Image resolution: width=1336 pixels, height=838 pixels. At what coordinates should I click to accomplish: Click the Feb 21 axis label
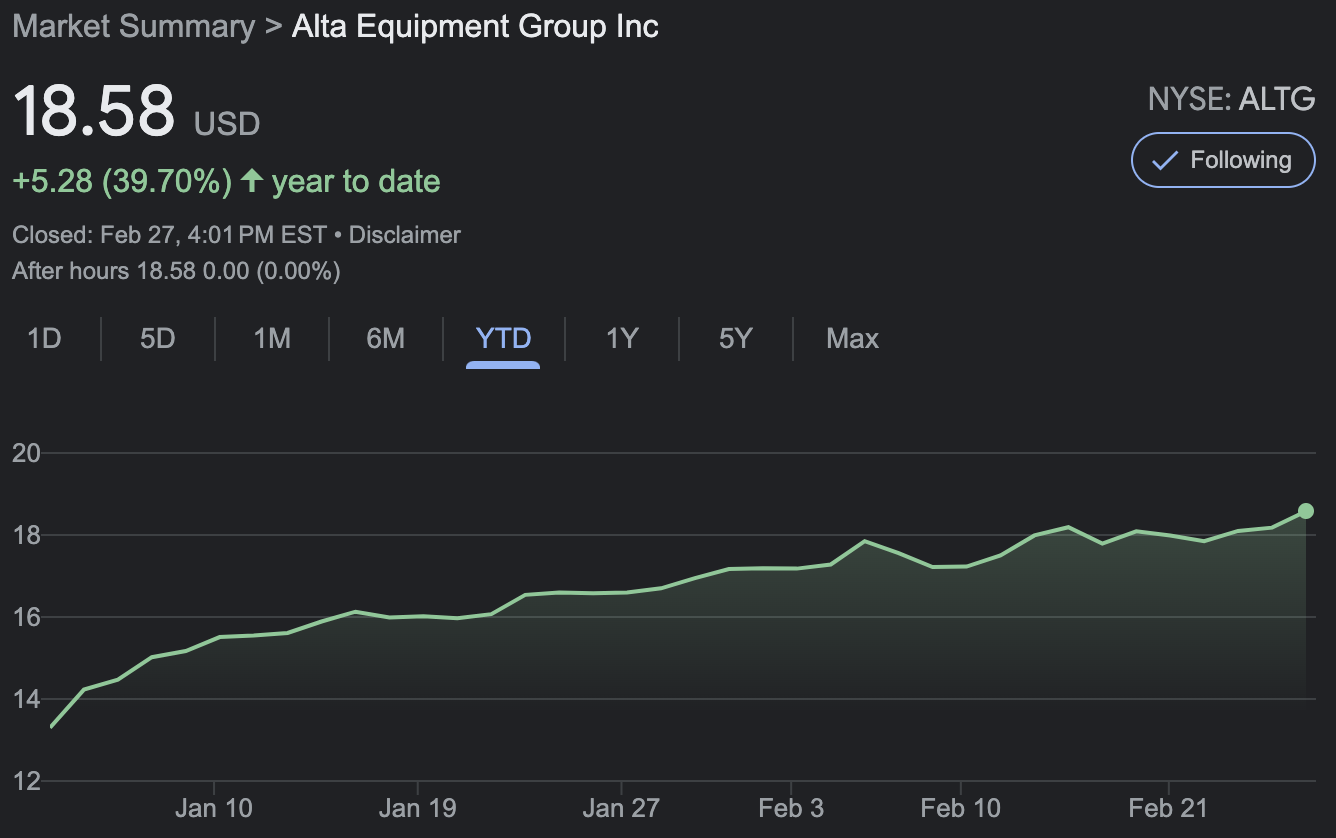1168,808
